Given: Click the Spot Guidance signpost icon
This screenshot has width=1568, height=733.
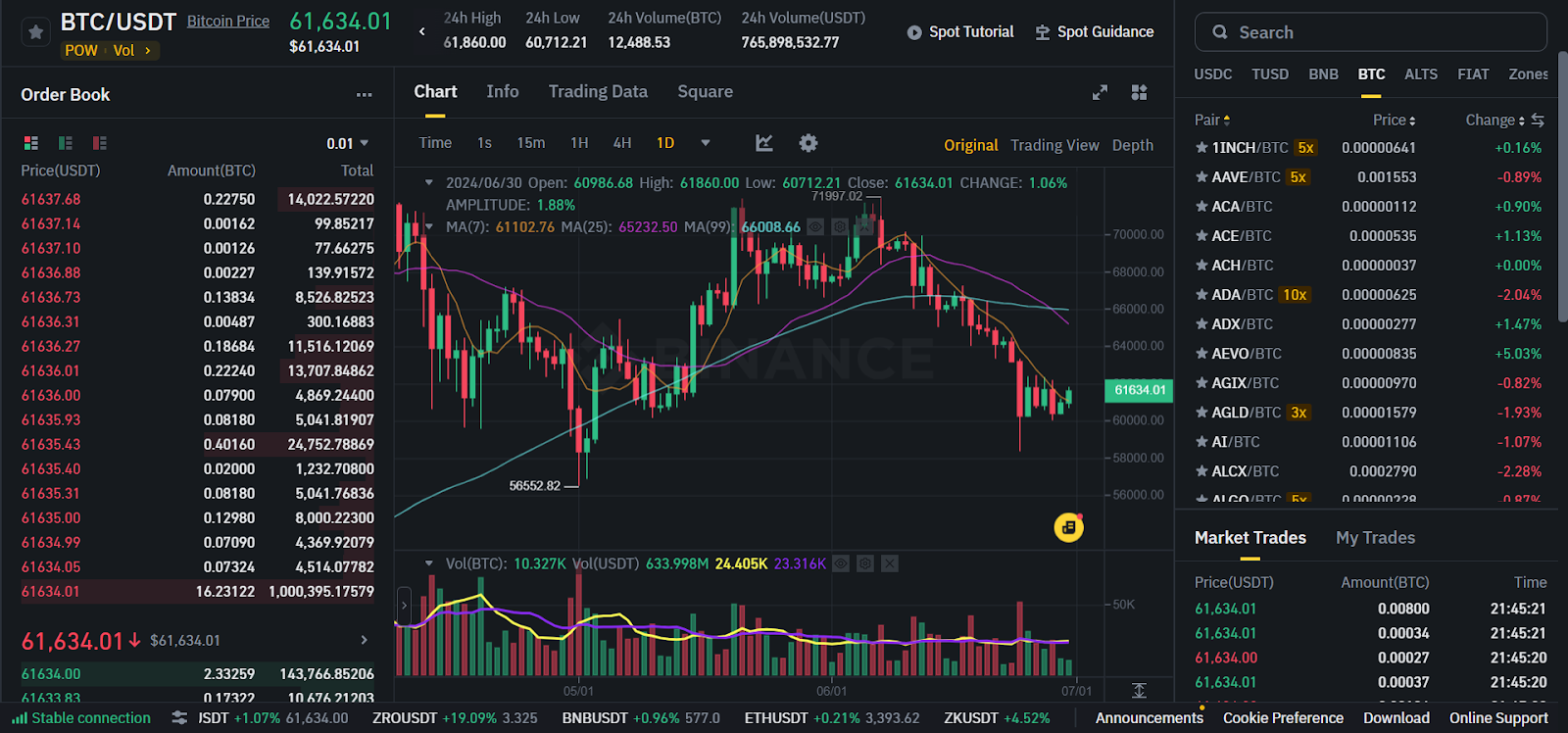Looking at the screenshot, I should pyautogui.click(x=1043, y=32).
